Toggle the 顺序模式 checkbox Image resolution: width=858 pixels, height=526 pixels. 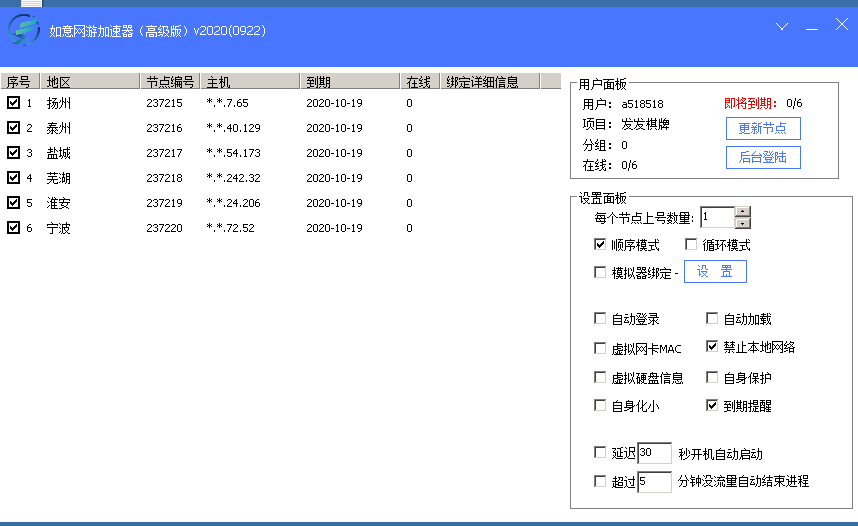click(x=600, y=244)
